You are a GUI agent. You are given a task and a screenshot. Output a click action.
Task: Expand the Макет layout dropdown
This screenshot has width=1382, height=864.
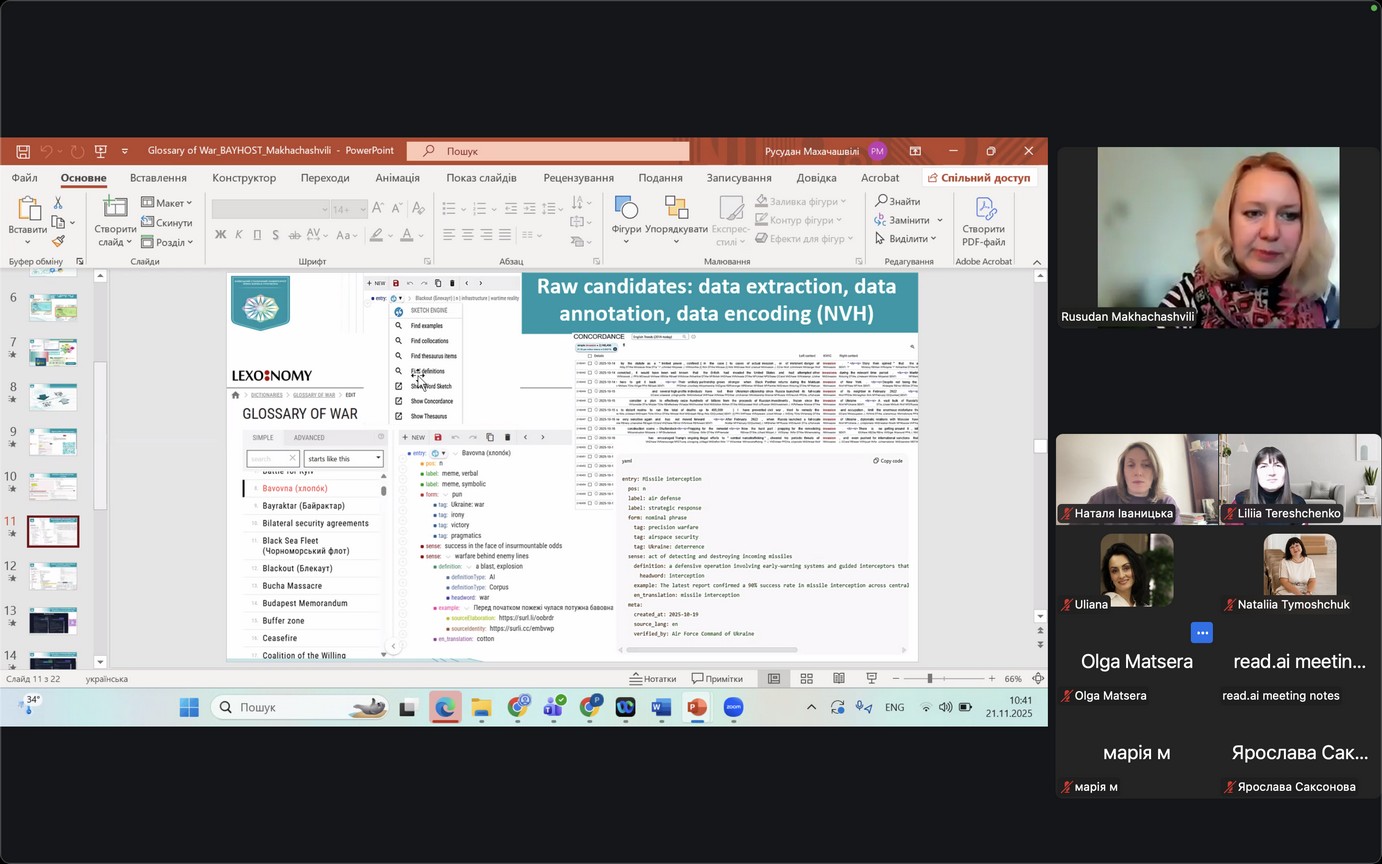click(167, 204)
